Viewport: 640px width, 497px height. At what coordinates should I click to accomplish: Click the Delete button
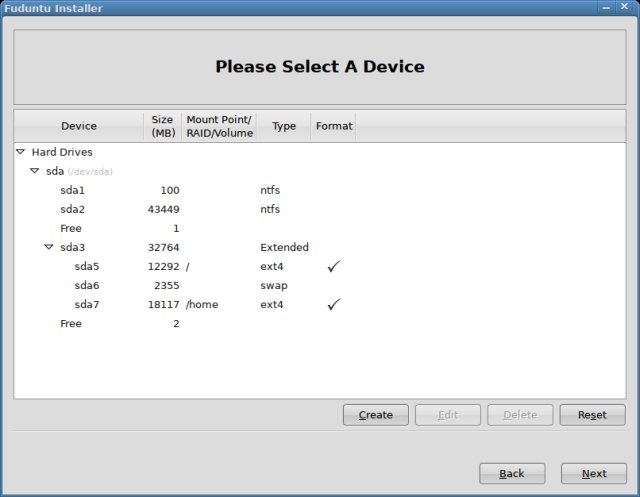(520, 415)
